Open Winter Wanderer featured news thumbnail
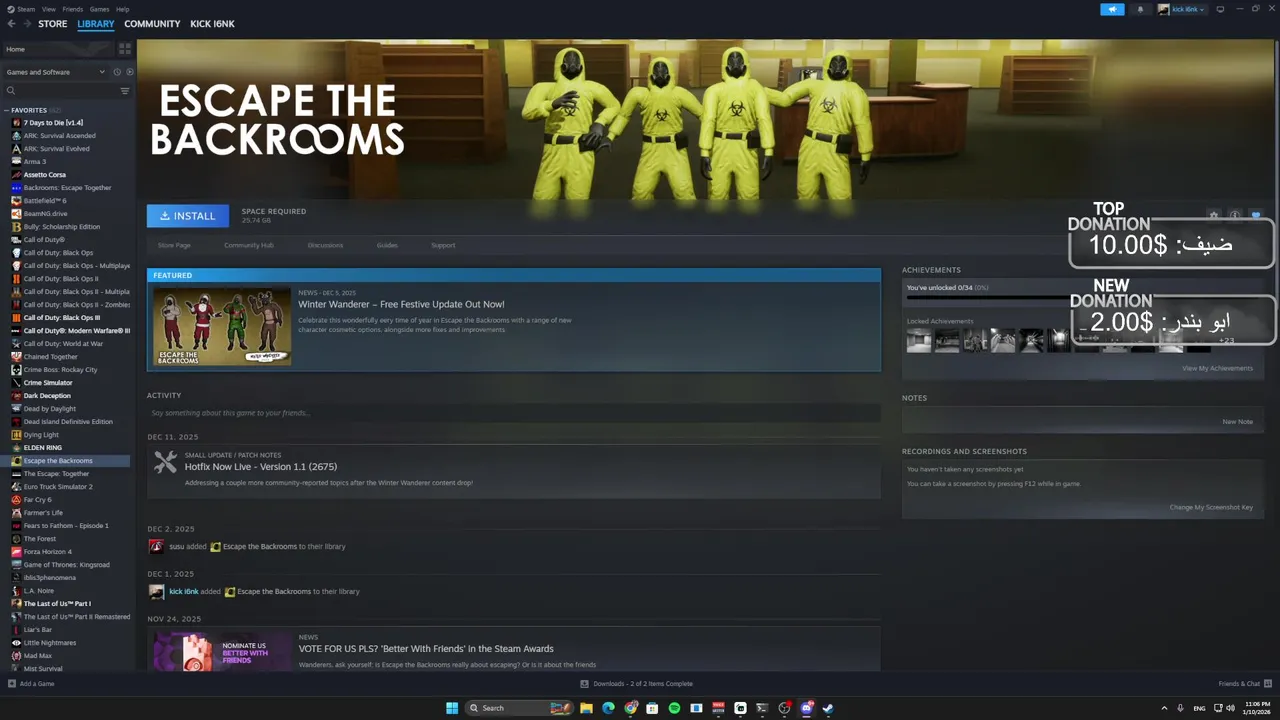This screenshot has width=1280, height=720. 222,327
